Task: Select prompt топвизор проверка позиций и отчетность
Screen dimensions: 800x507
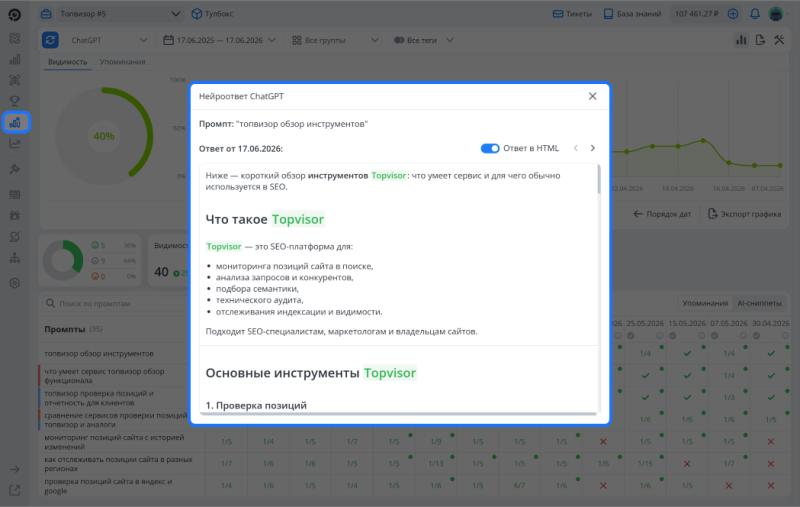Action: [x=99, y=398]
